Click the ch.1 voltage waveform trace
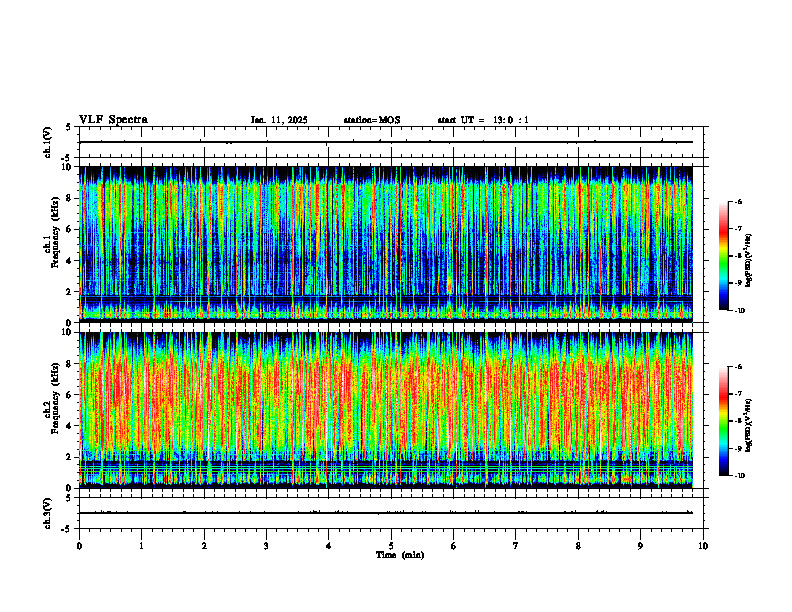Viewport: 792px width, 612px height. click(x=386, y=142)
